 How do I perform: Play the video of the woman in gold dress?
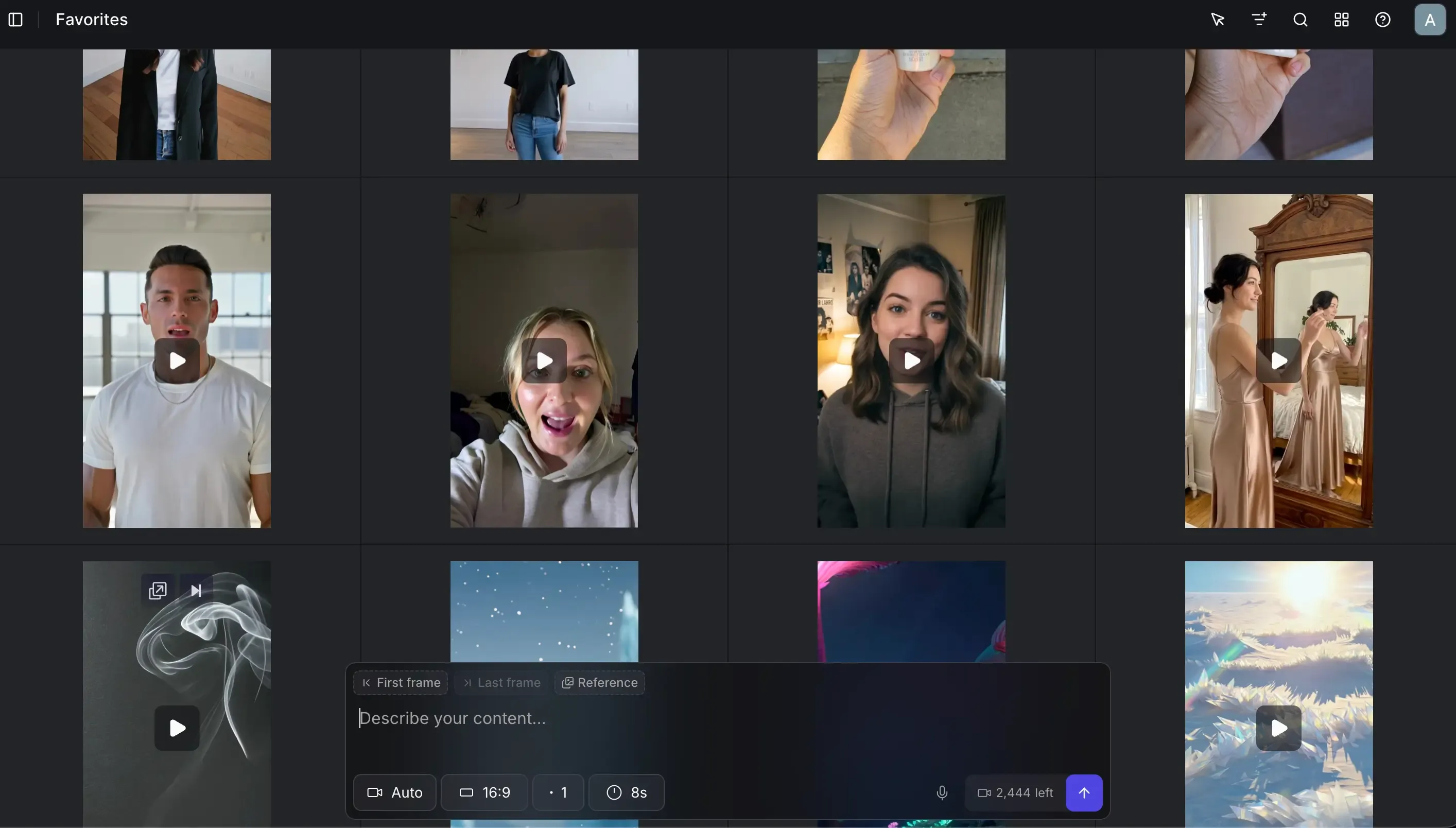(1278, 359)
